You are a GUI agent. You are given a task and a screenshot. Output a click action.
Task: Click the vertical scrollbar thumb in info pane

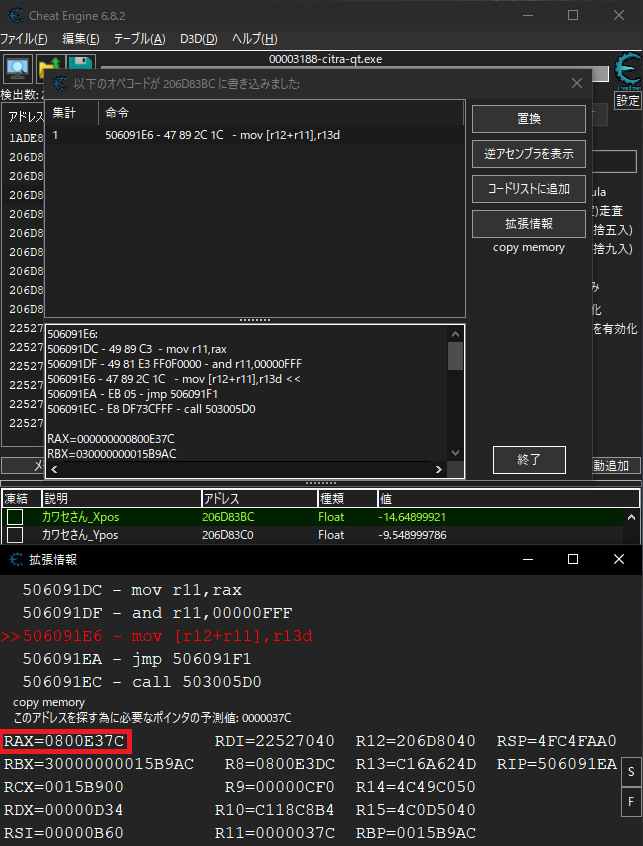coord(455,356)
